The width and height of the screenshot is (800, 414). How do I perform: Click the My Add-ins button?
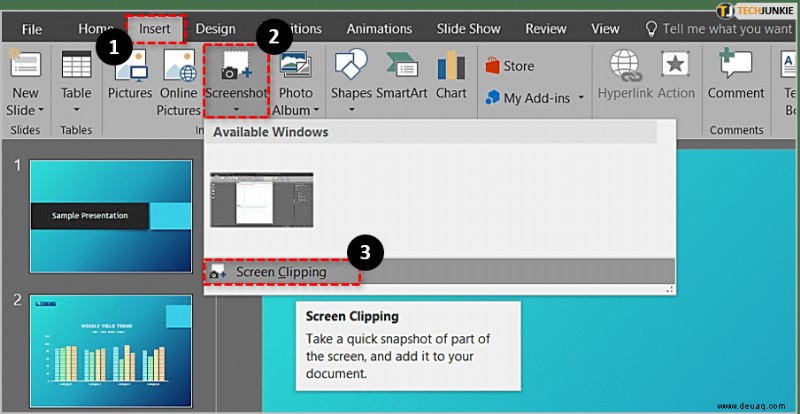[x=528, y=98]
